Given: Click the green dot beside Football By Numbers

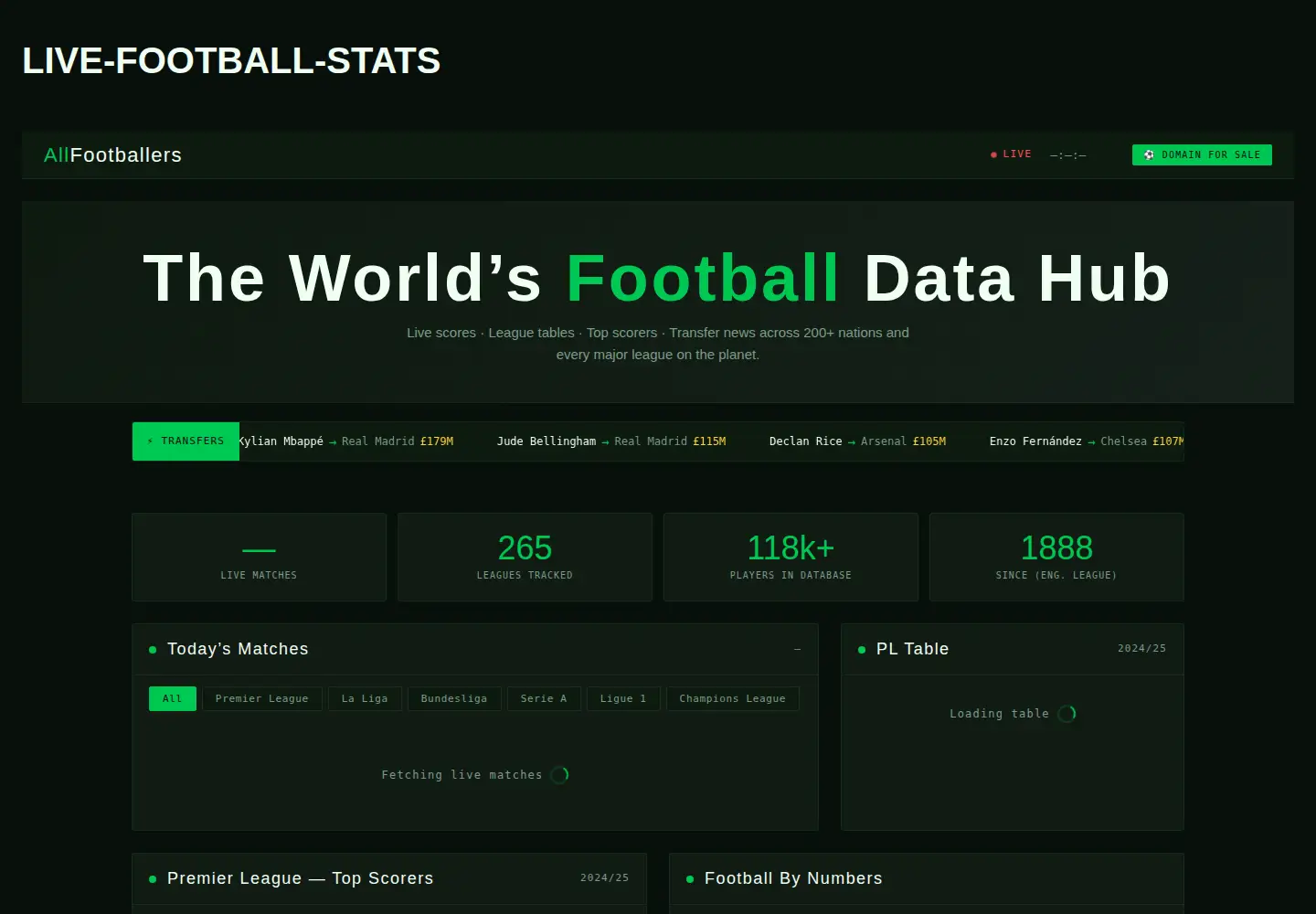Looking at the screenshot, I should point(690,879).
